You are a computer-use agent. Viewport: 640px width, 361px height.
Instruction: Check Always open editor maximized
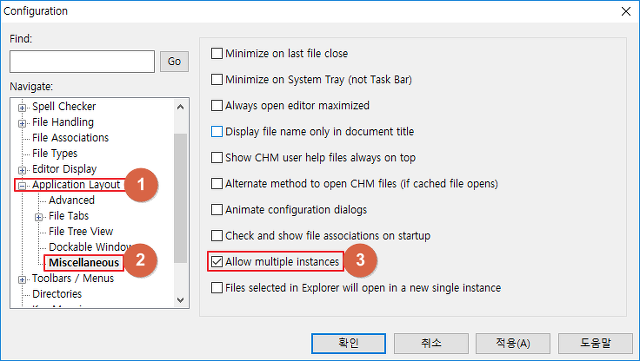(217, 106)
